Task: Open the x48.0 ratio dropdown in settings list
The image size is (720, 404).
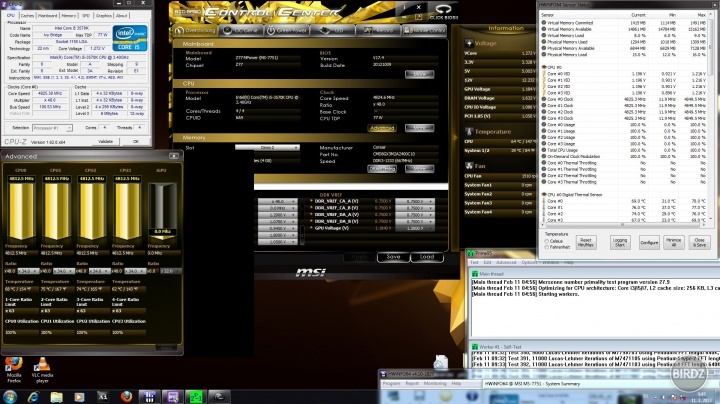Action: click(x=277, y=201)
